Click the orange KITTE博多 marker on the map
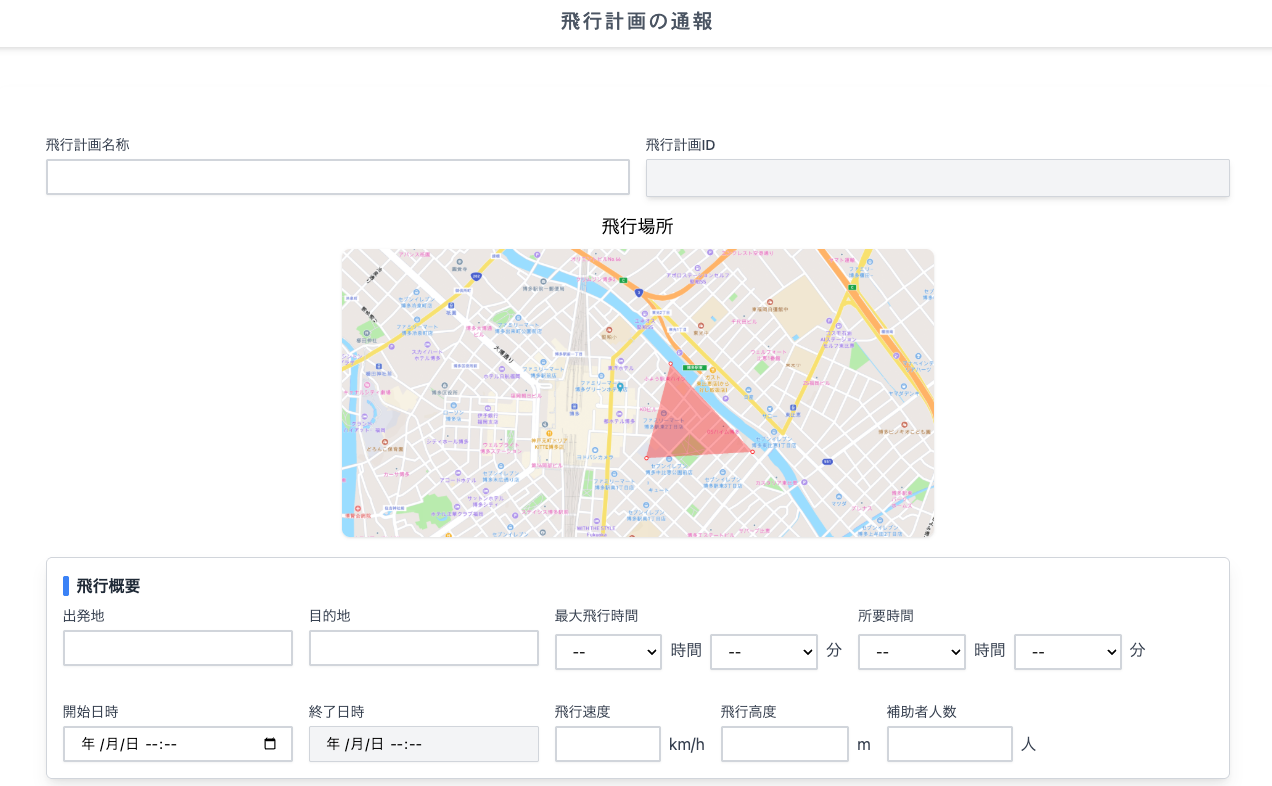Screen dimensions: 1272x786 pos(549,433)
